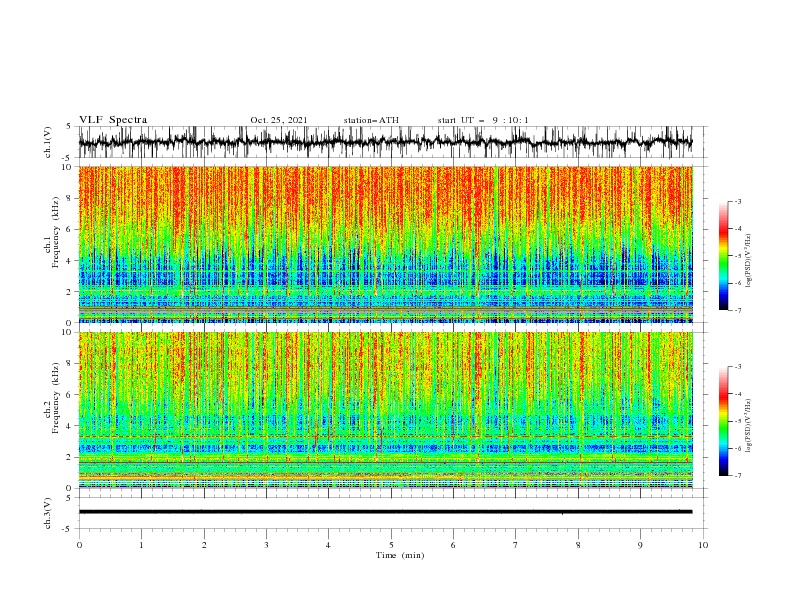Image resolution: width=792 pixels, height=612 pixels.
Task: Click time axis tick label "5"
Action: (391, 545)
